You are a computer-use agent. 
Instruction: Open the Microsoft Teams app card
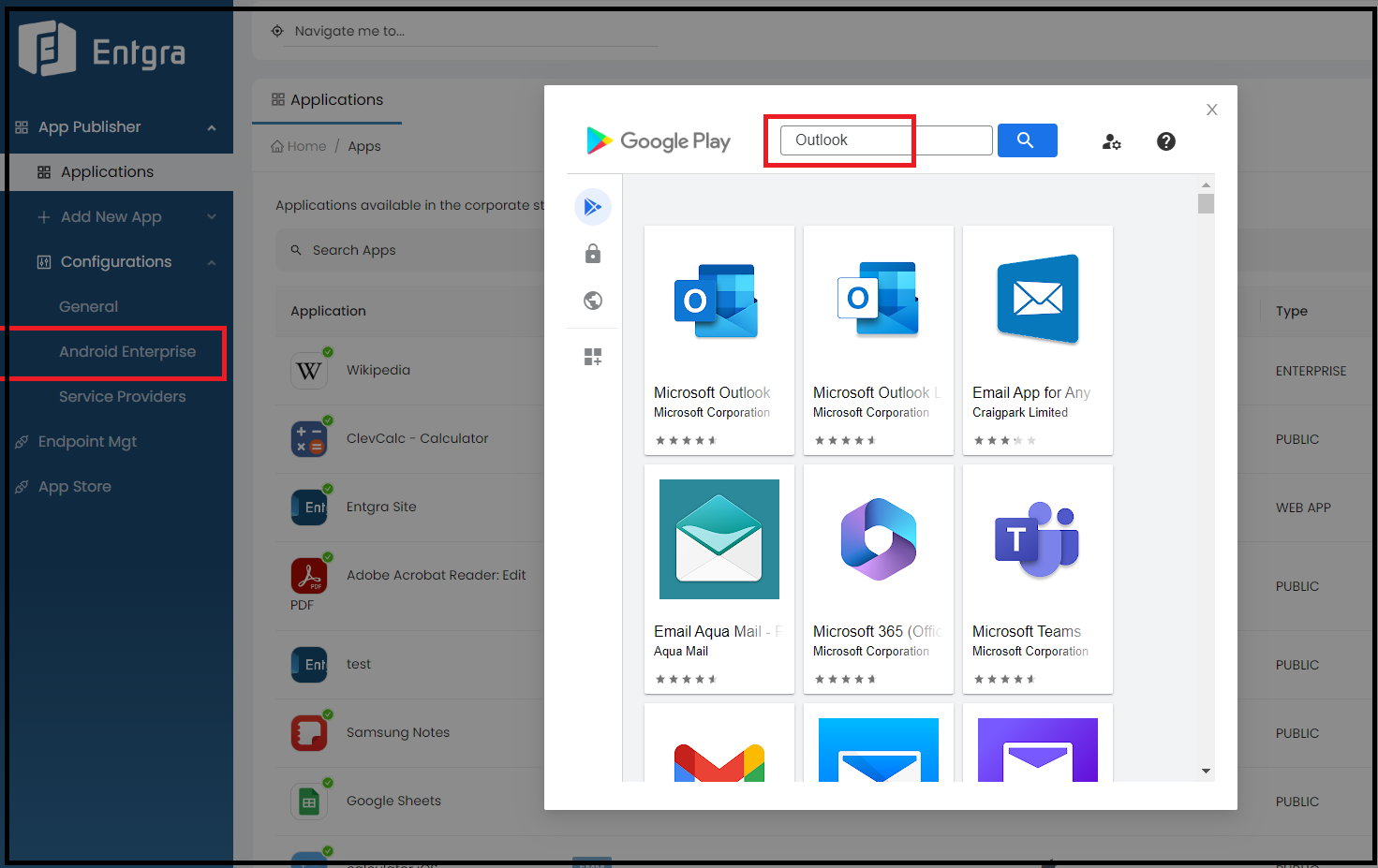1038,579
